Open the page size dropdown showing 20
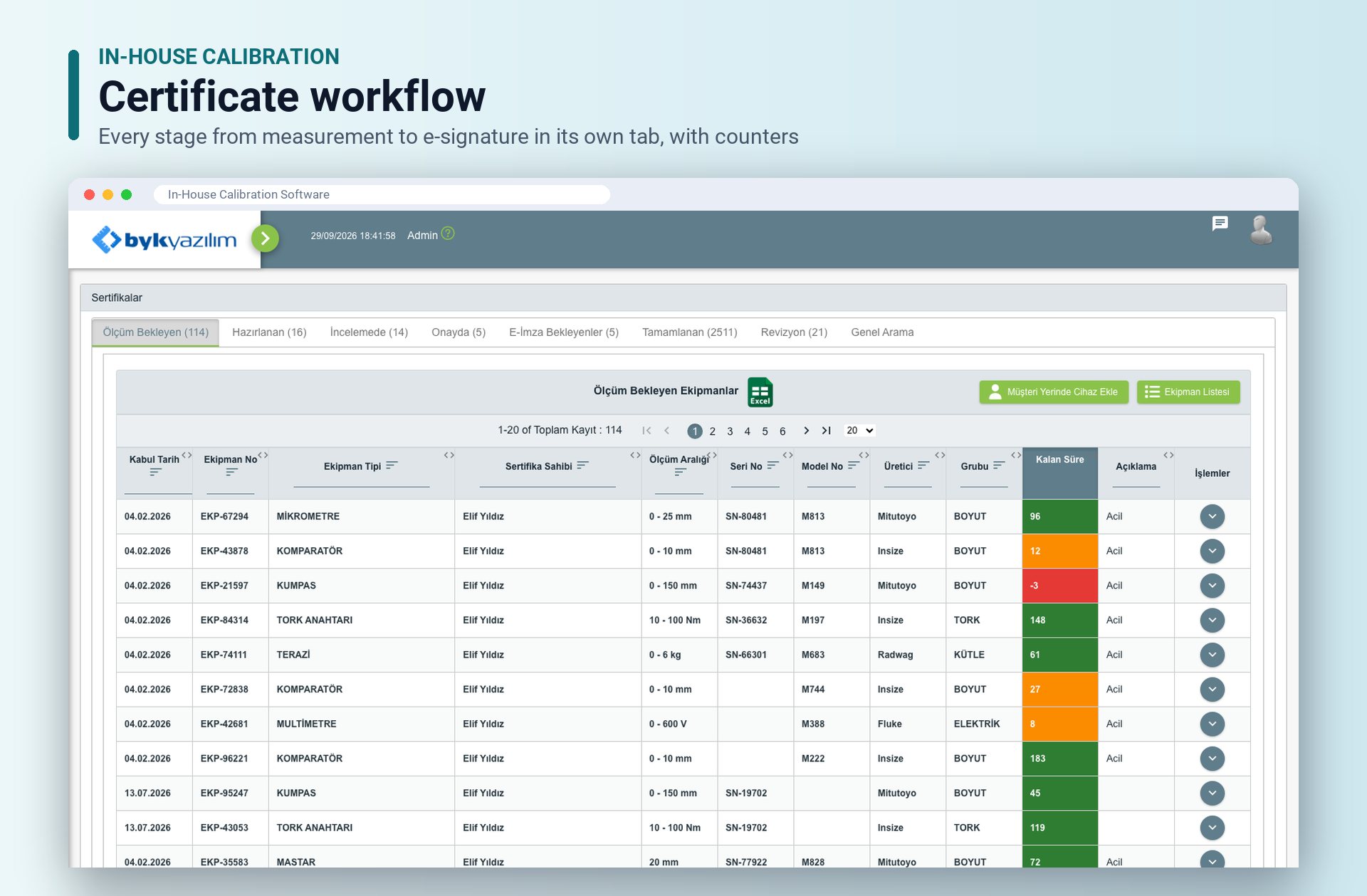The width and height of the screenshot is (1367, 896). tap(860, 431)
